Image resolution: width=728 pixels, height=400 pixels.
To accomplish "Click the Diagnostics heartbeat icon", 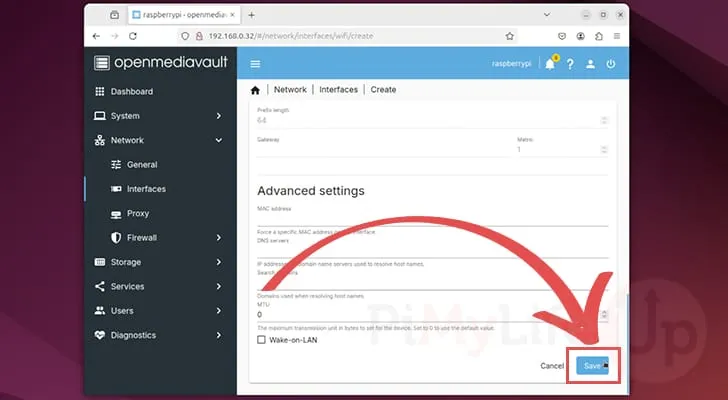I will click(x=100, y=335).
